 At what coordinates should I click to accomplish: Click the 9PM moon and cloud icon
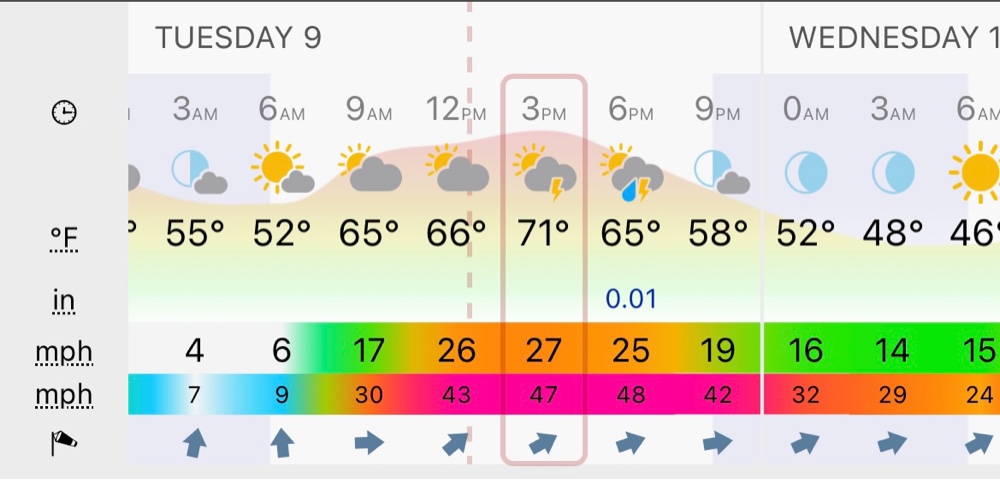tap(721, 172)
